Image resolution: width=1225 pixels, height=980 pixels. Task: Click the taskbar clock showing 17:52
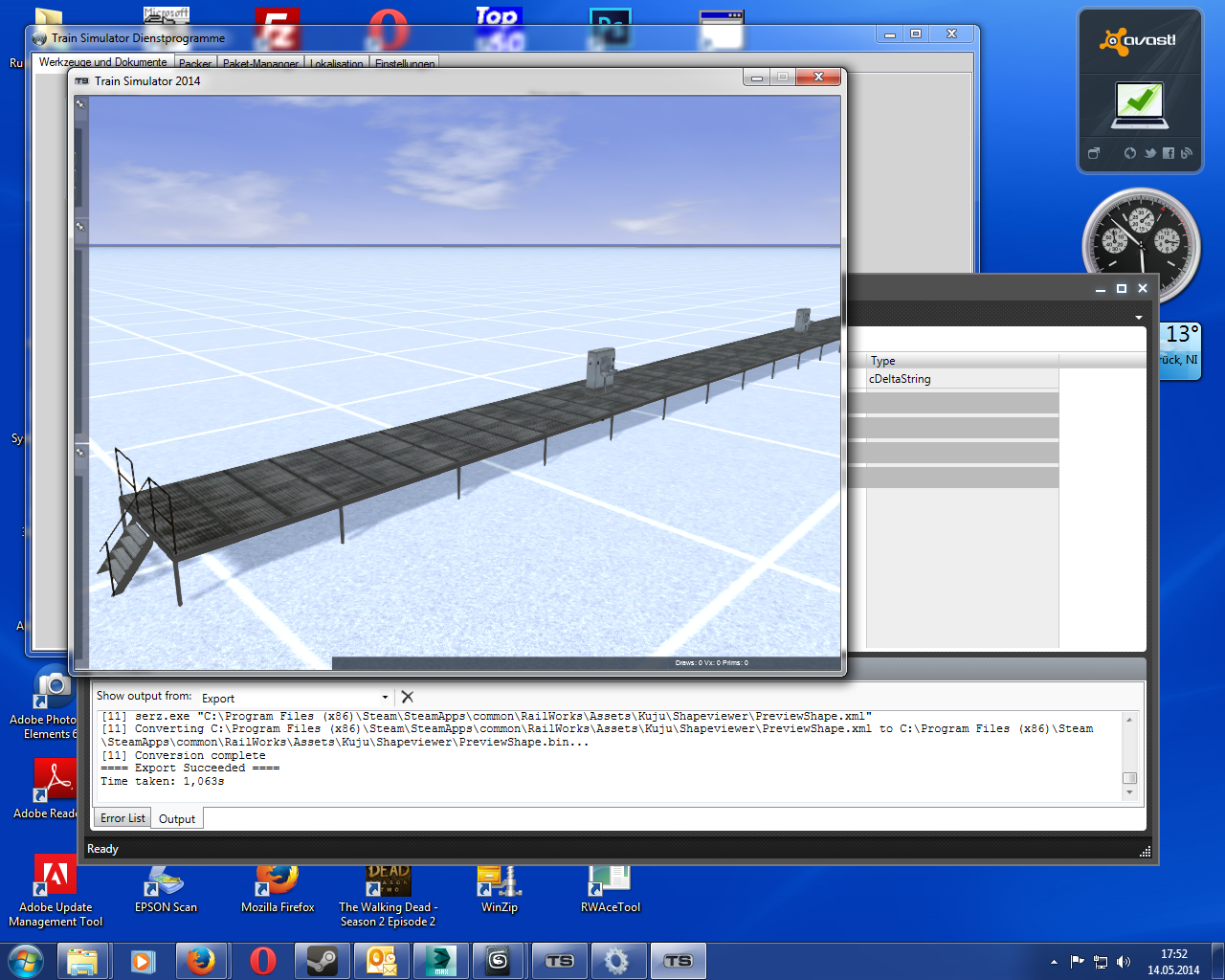[x=1173, y=962]
